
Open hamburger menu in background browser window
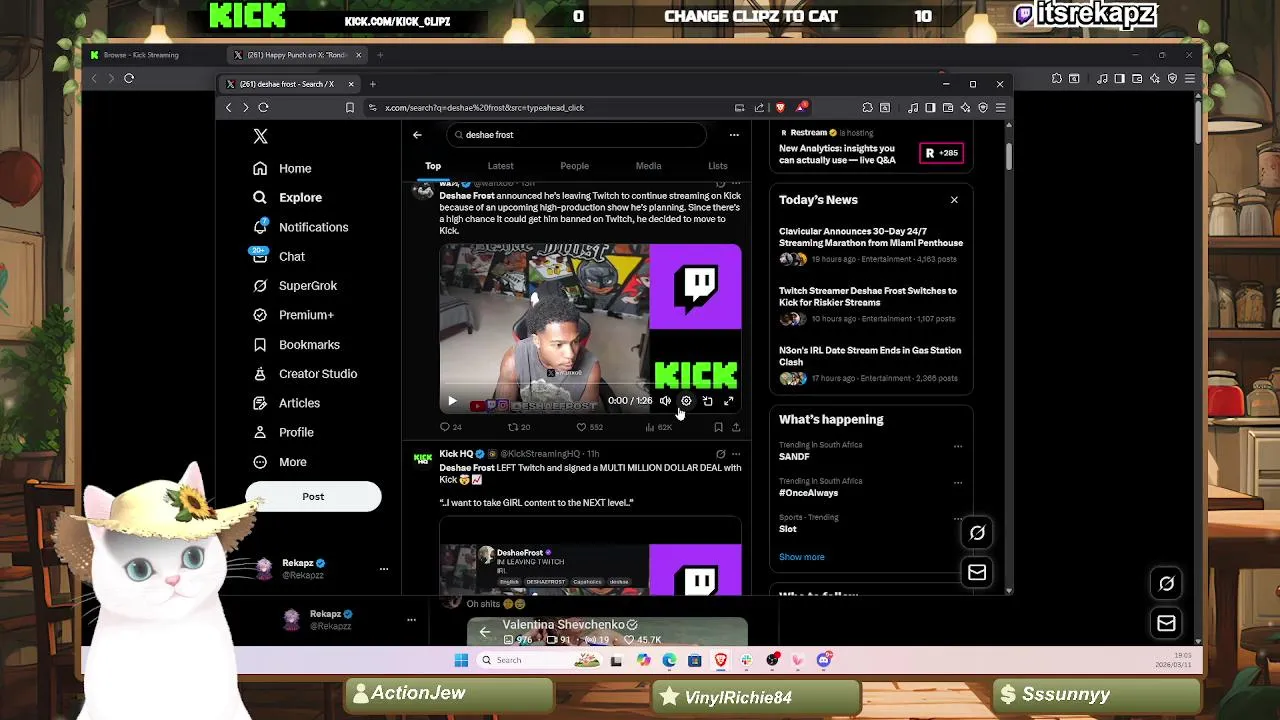1189,78
